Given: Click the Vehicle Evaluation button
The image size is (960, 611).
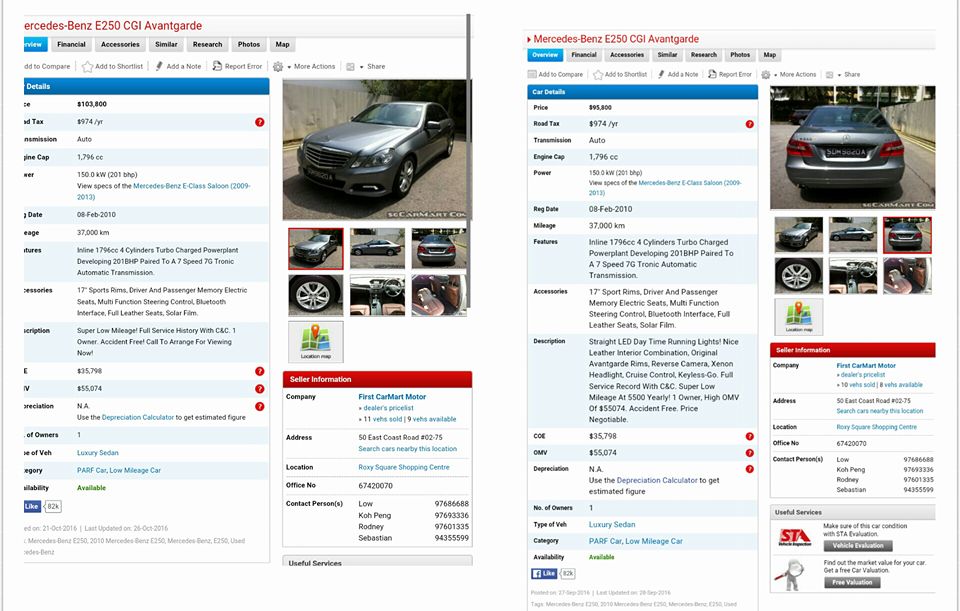Looking at the screenshot, I should click(x=858, y=545).
